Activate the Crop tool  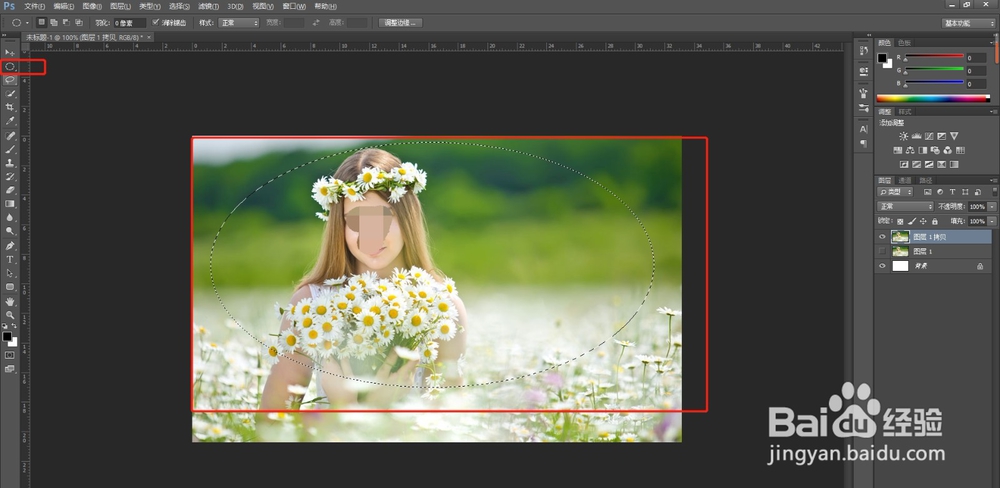pyautogui.click(x=10, y=107)
